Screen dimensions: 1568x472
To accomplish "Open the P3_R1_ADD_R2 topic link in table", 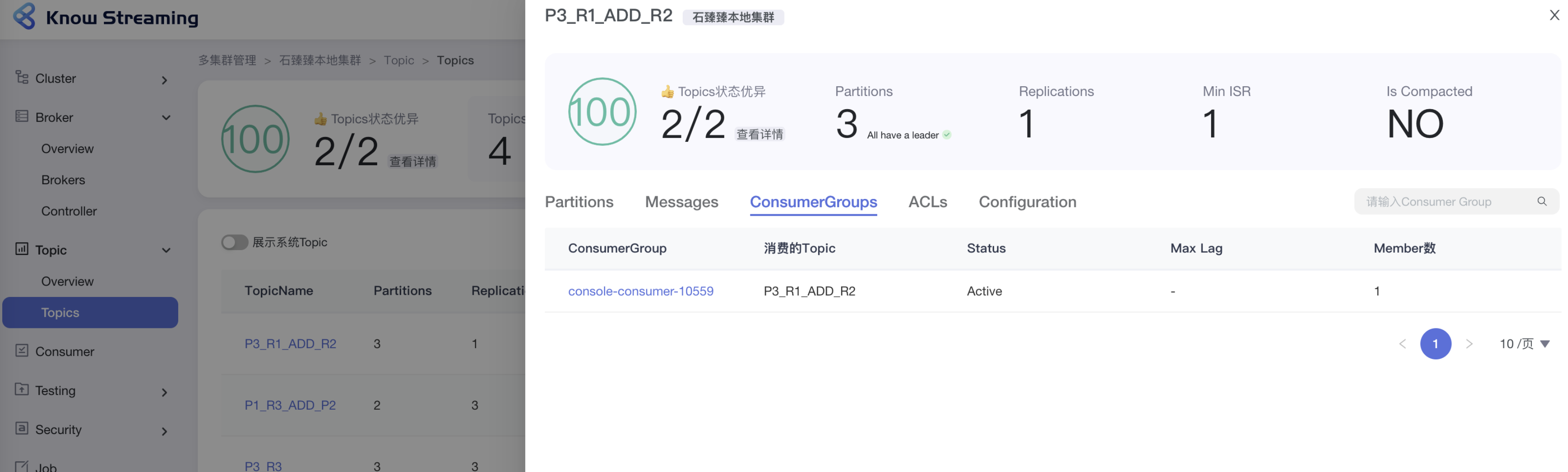I will point(291,344).
